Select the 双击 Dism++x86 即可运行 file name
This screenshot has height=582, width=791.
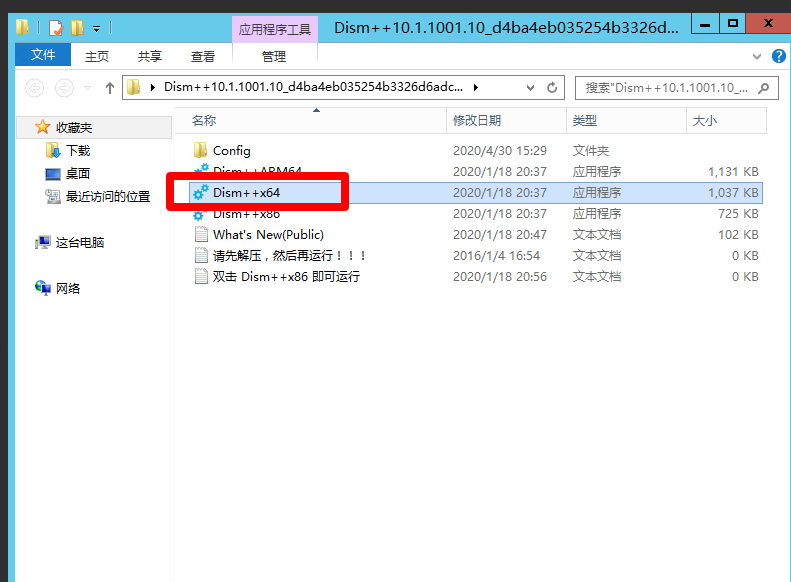(x=286, y=276)
